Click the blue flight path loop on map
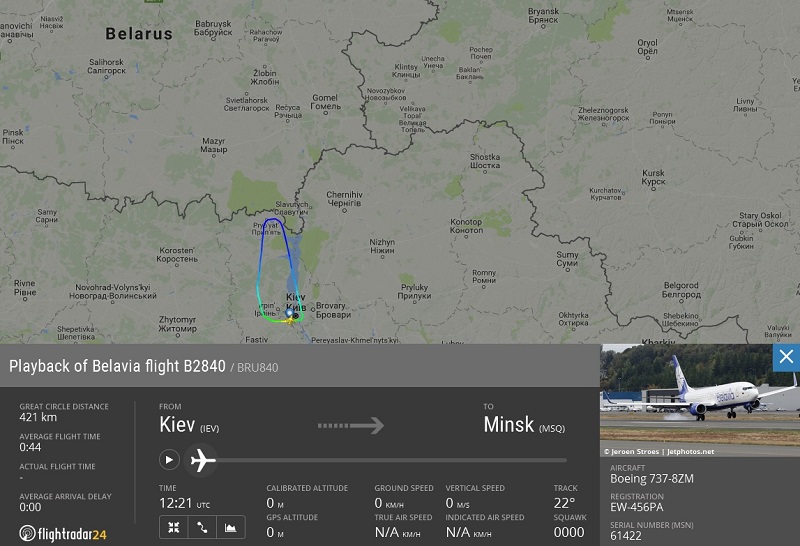This screenshot has height=546, width=800. click(261, 255)
